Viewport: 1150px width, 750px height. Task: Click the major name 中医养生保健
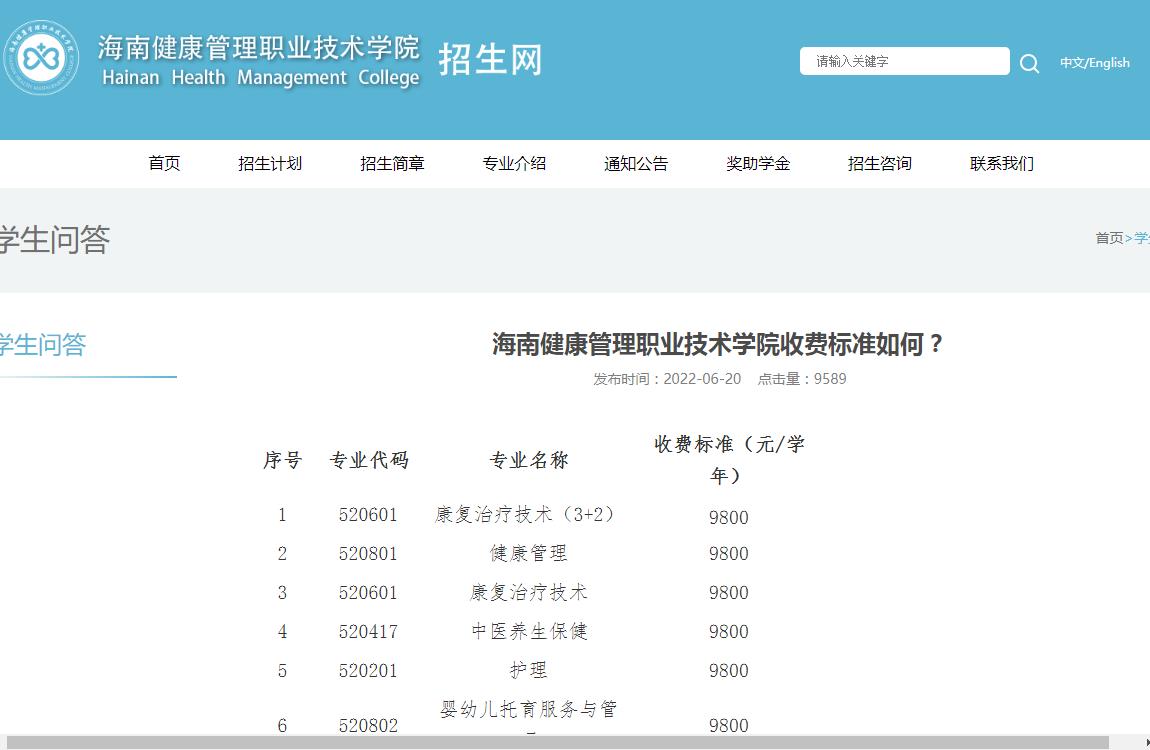pos(529,631)
